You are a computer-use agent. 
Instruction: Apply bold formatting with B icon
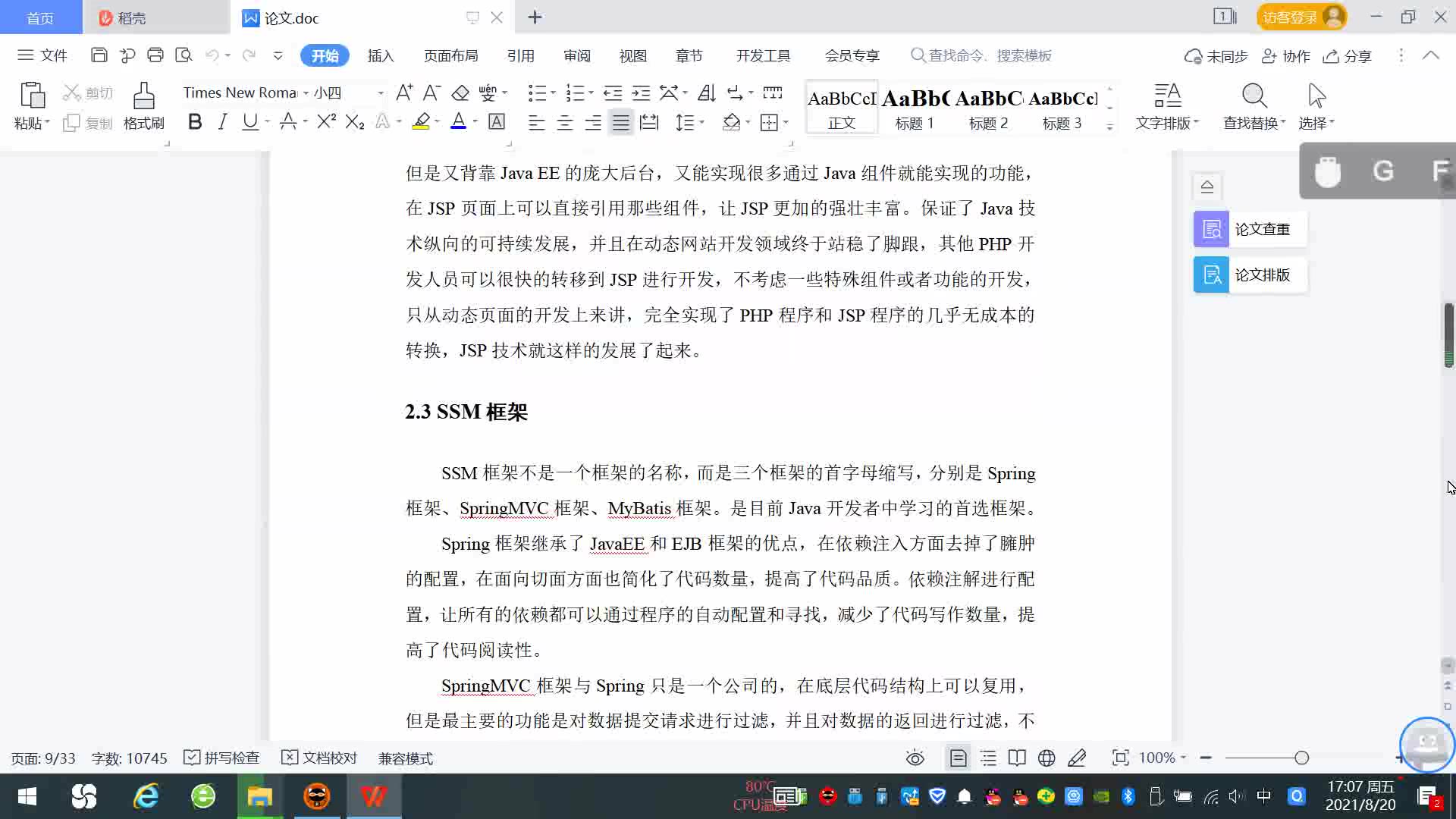195,122
